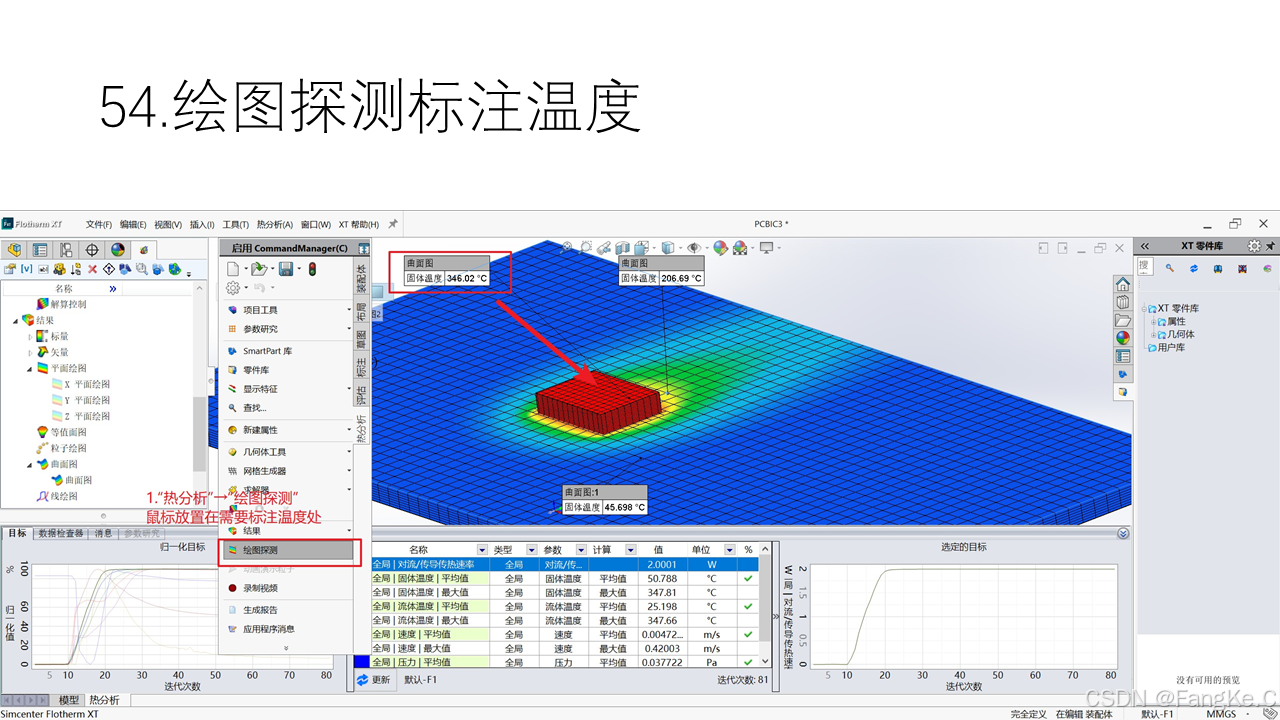Click the Save disk icon
Screen dimensions: 1280x720
click(x=286, y=269)
